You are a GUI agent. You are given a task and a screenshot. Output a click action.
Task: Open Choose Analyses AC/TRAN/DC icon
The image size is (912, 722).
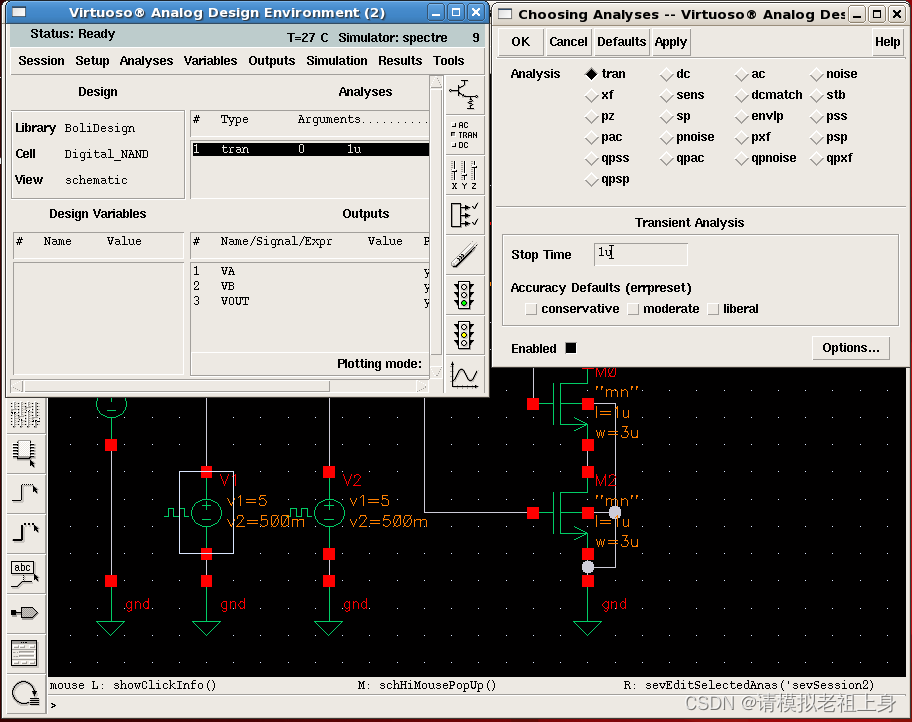(x=465, y=135)
